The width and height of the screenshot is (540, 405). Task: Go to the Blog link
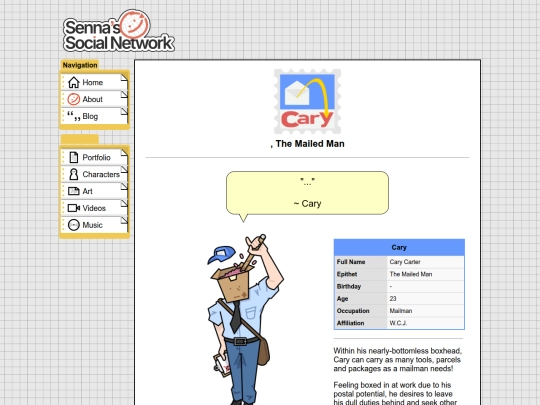click(94, 116)
